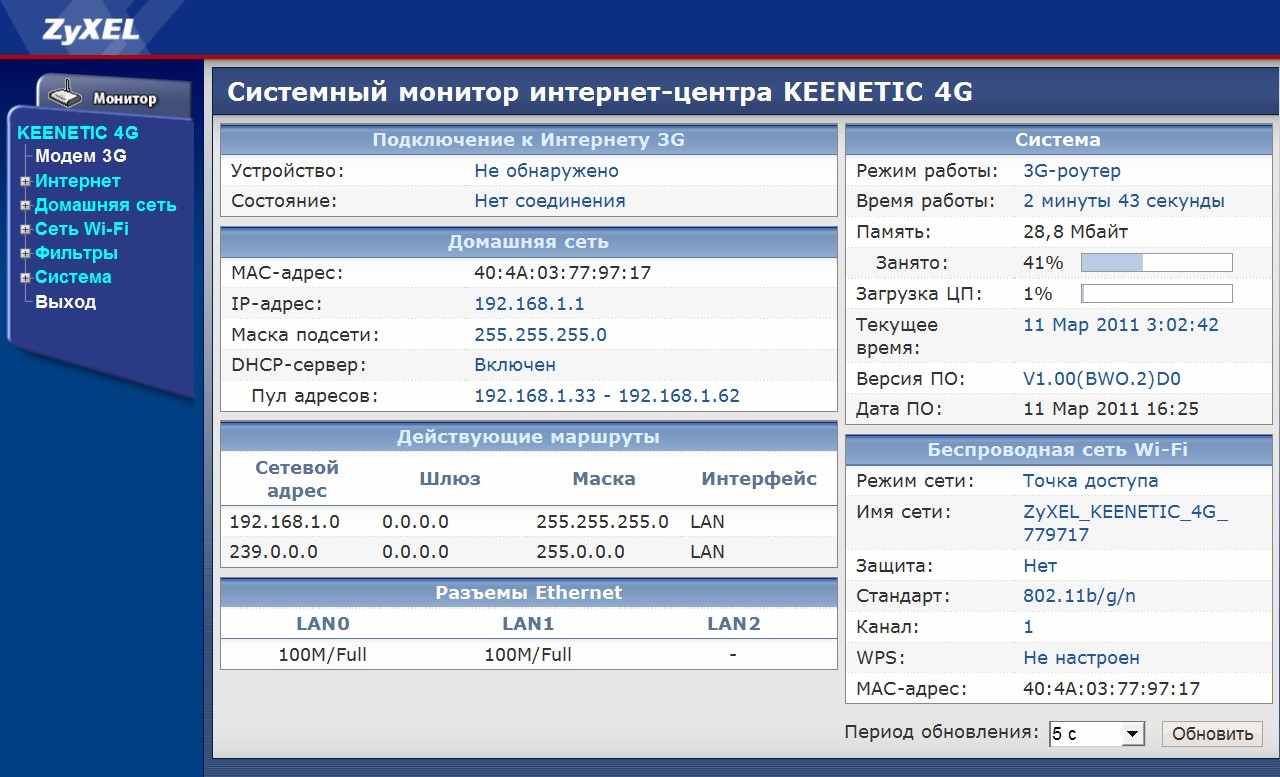
Task: Click the LAN1 column header
Action: pyautogui.click(x=528, y=624)
